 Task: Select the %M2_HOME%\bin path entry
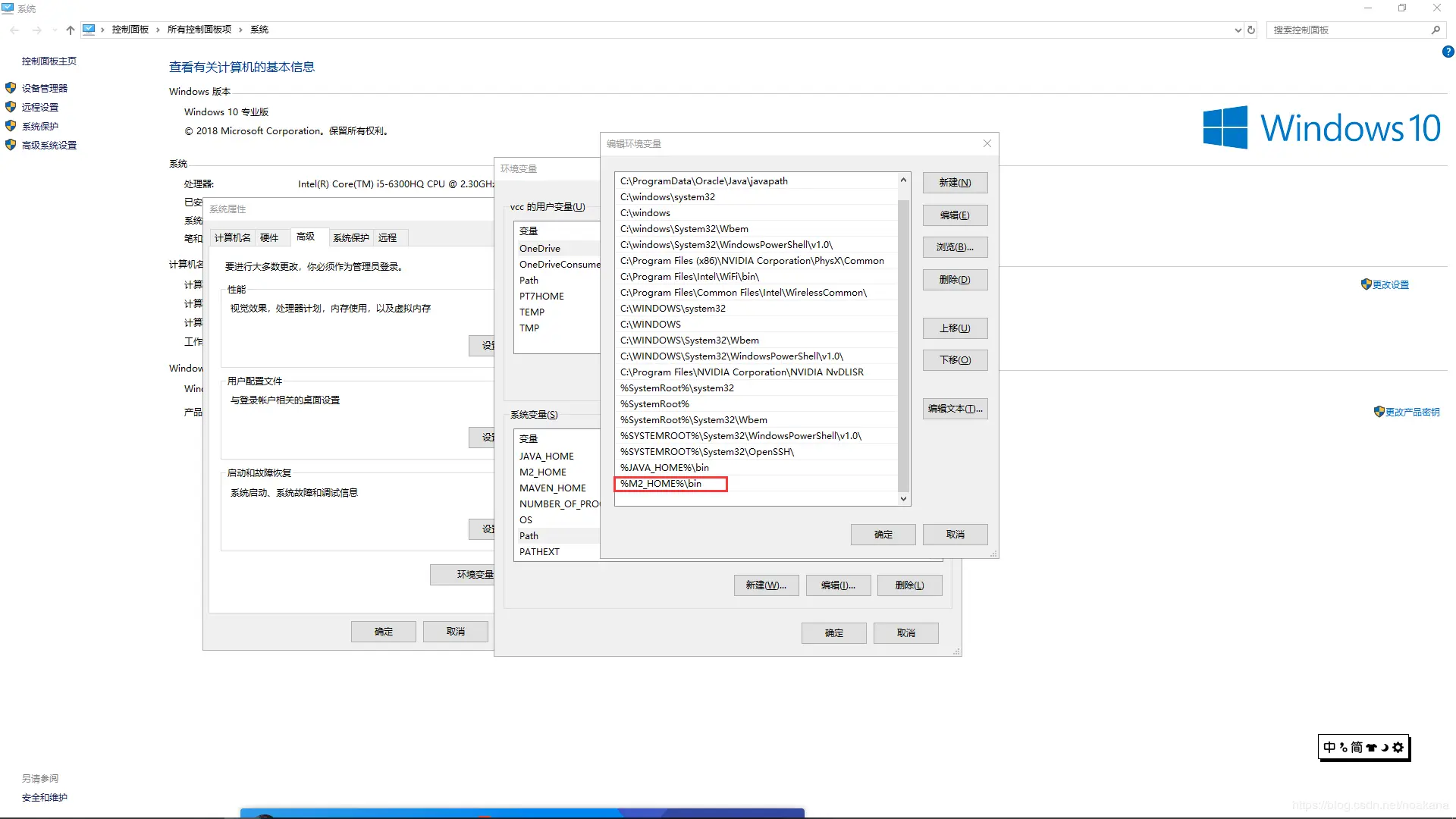pos(661,484)
